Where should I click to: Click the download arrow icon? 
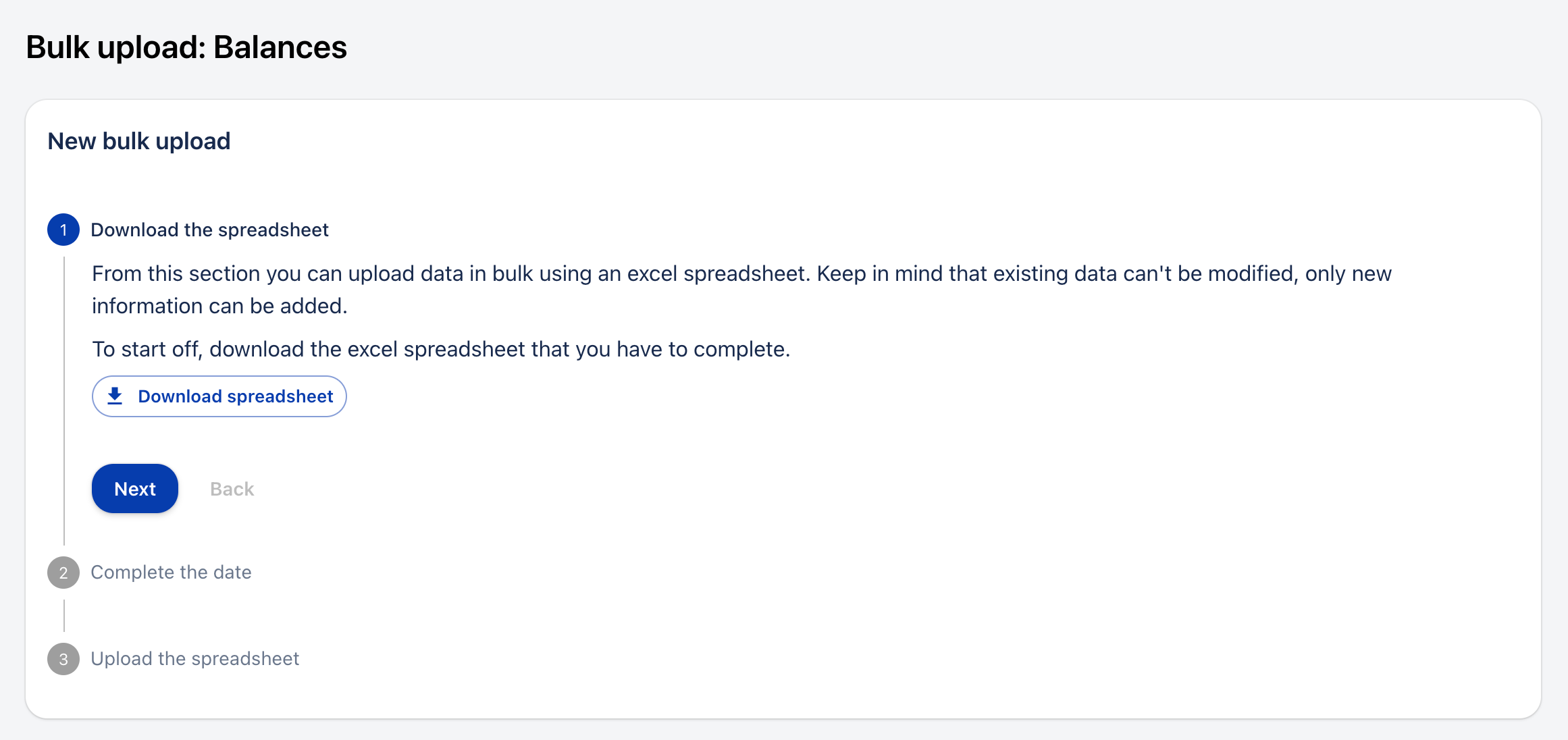[115, 396]
